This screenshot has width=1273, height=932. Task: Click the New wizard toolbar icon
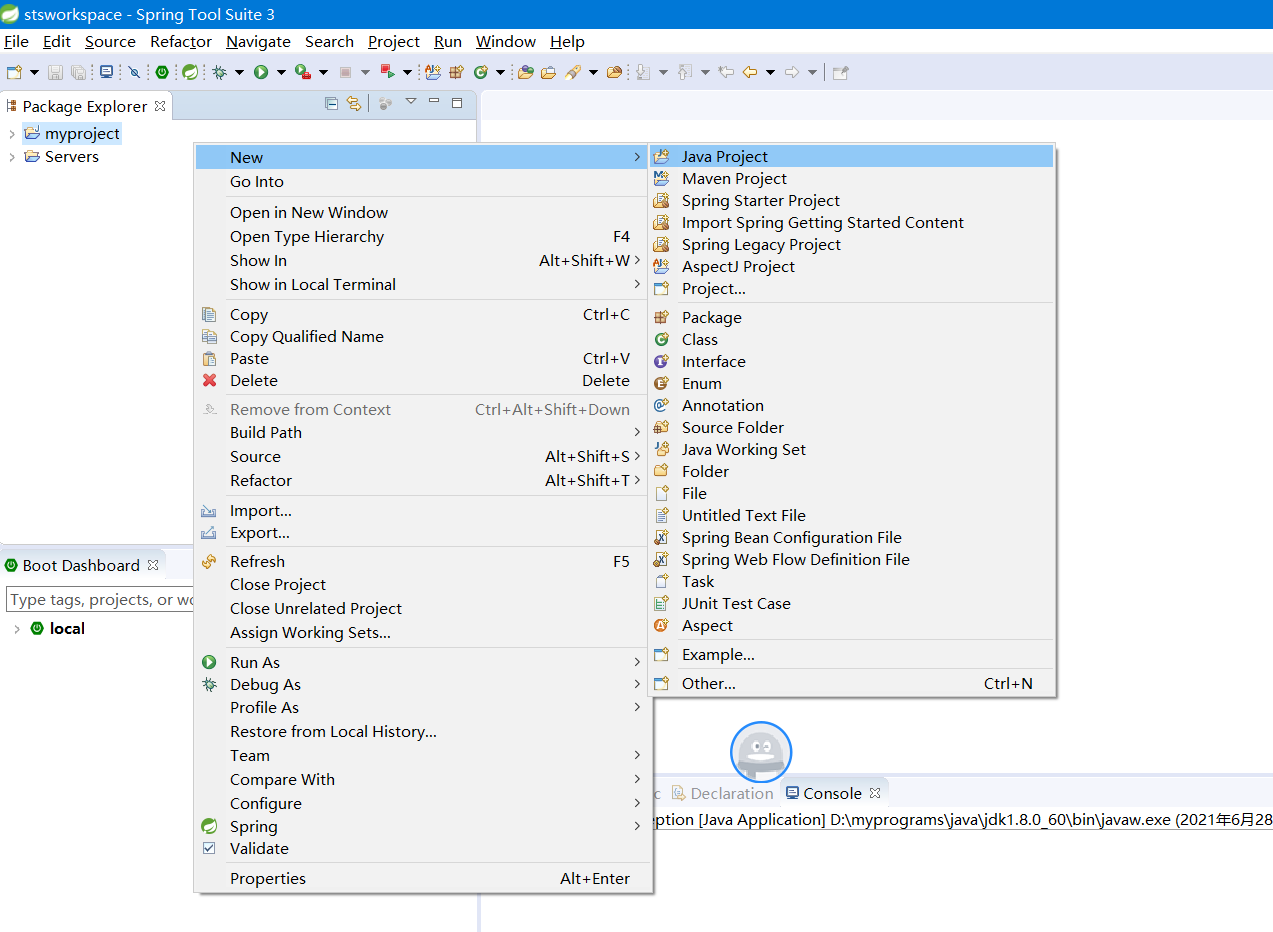(14, 72)
